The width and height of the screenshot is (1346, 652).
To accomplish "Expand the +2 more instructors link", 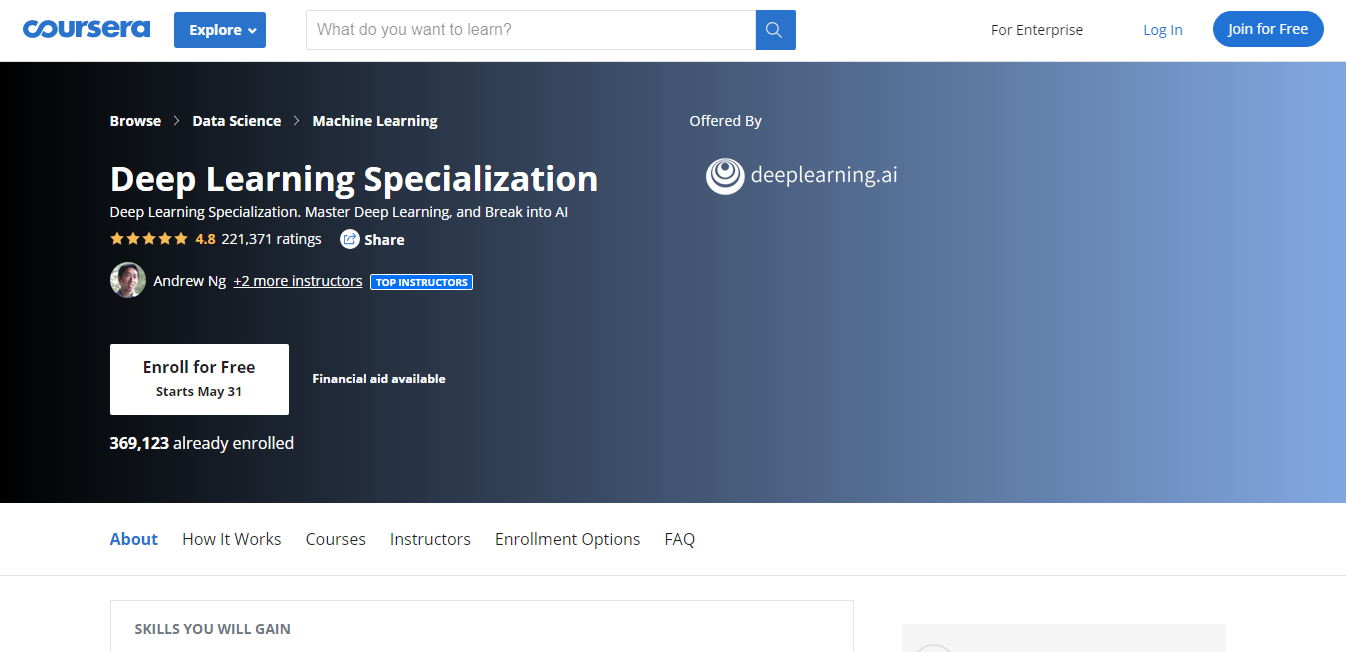I will pos(298,281).
